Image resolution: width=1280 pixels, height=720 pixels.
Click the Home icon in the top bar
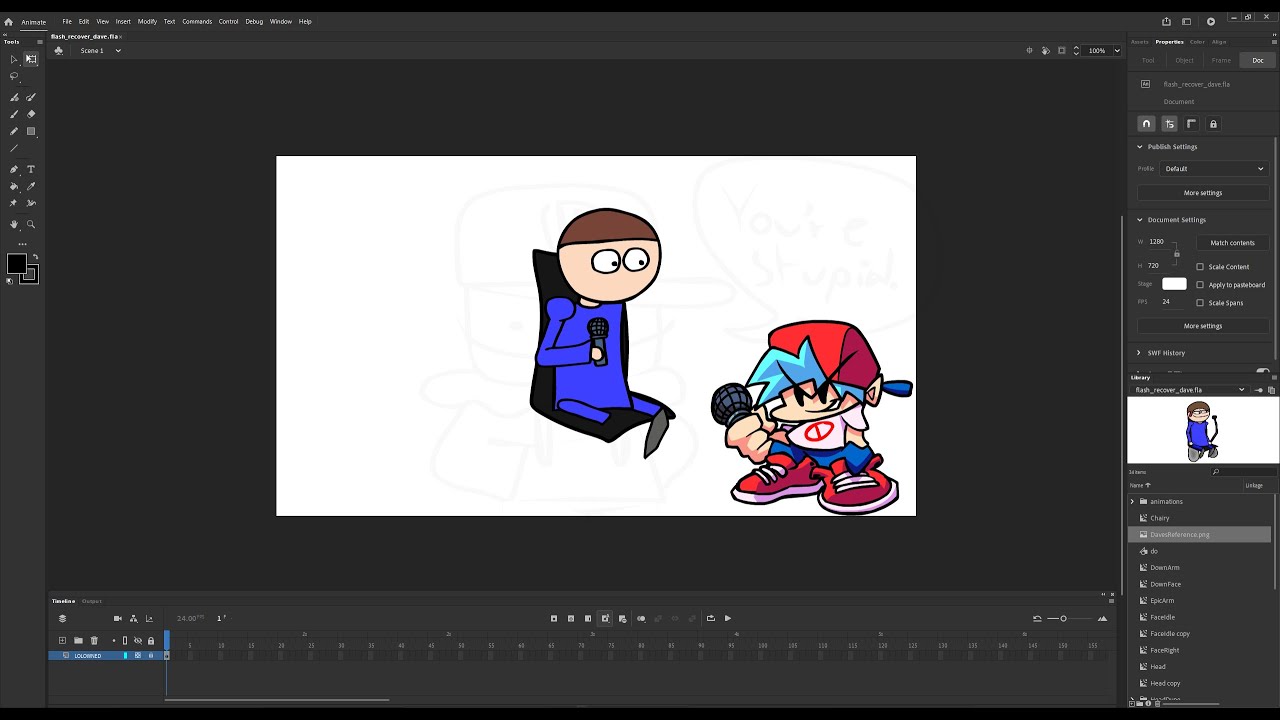tap(8, 21)
